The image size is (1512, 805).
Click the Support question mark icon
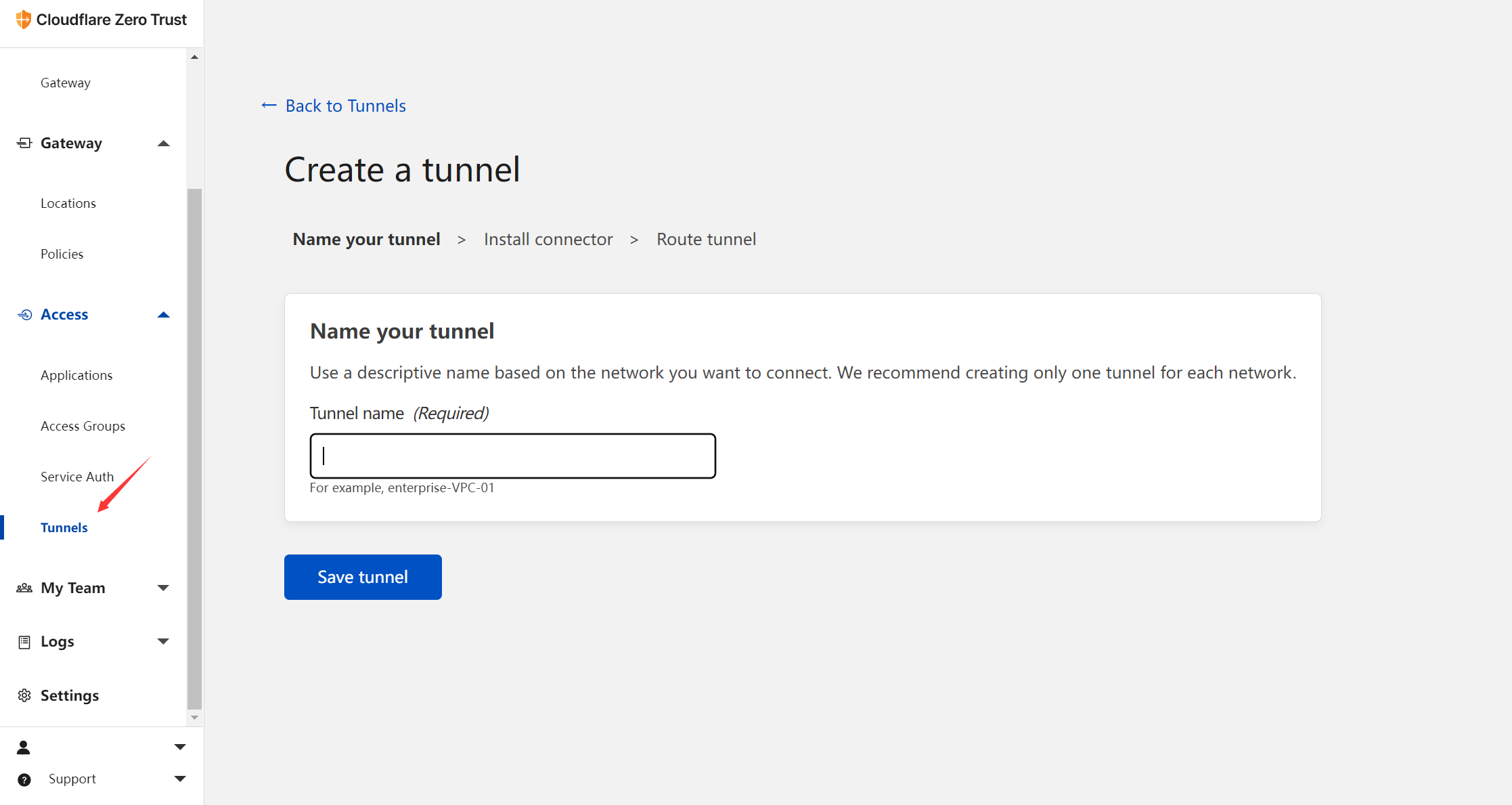(24, 779)
